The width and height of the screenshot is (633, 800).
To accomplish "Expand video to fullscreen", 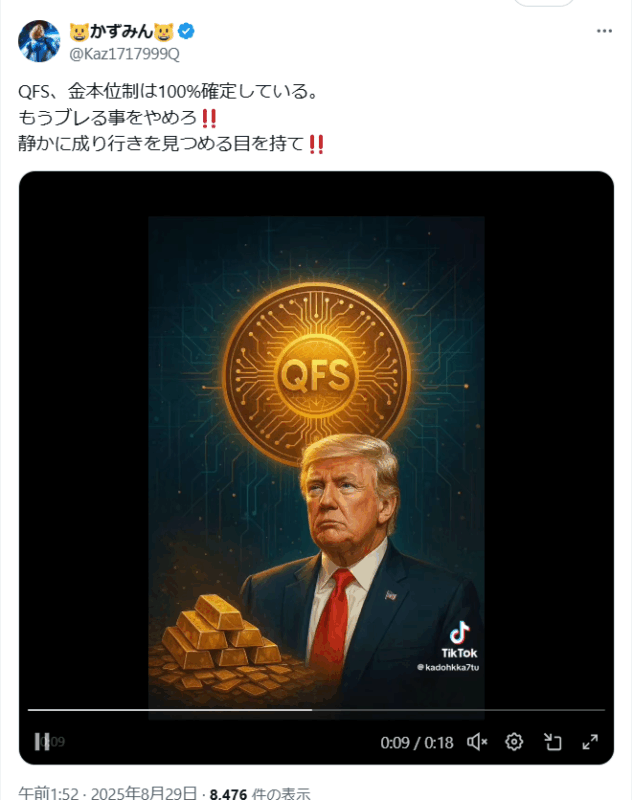I will click(590, 742).
